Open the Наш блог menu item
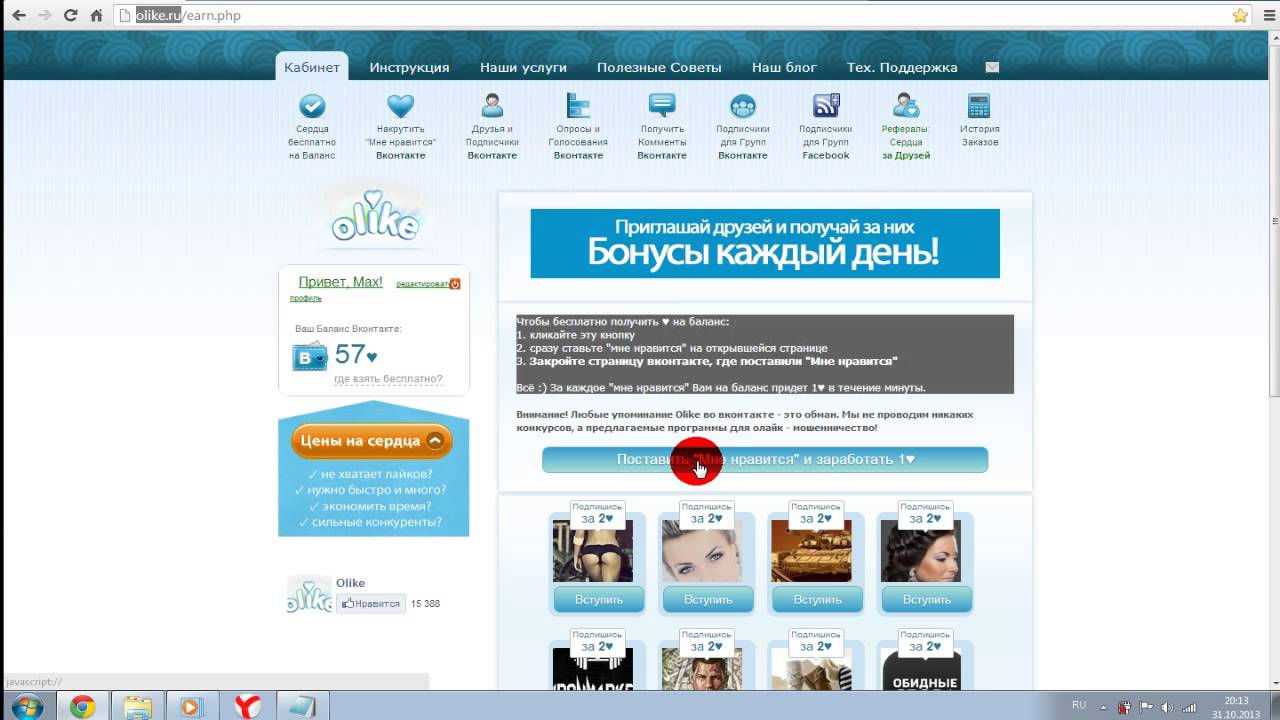Screen dimensions: 1280x720 point(784,67)
